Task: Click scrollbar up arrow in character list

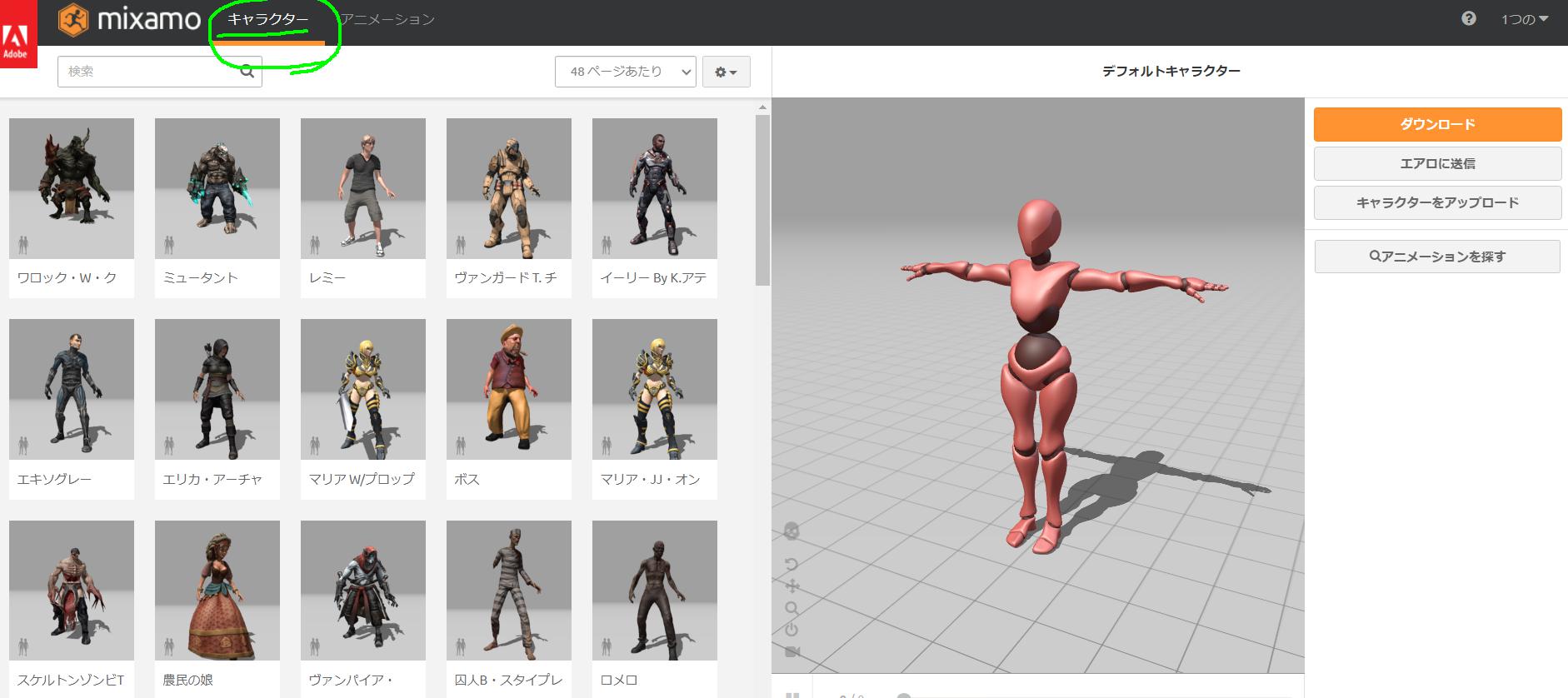Action: (762, 107)
